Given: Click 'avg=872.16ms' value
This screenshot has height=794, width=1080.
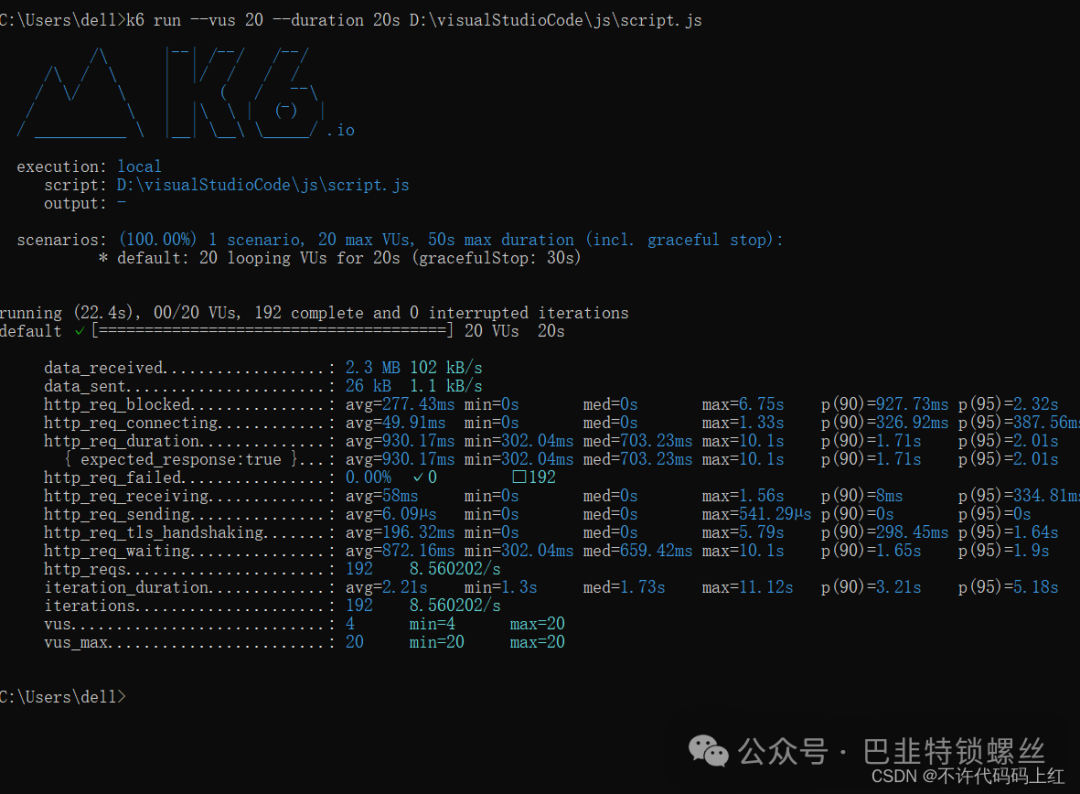Looking at the screenshot, I should coord(400,551).
